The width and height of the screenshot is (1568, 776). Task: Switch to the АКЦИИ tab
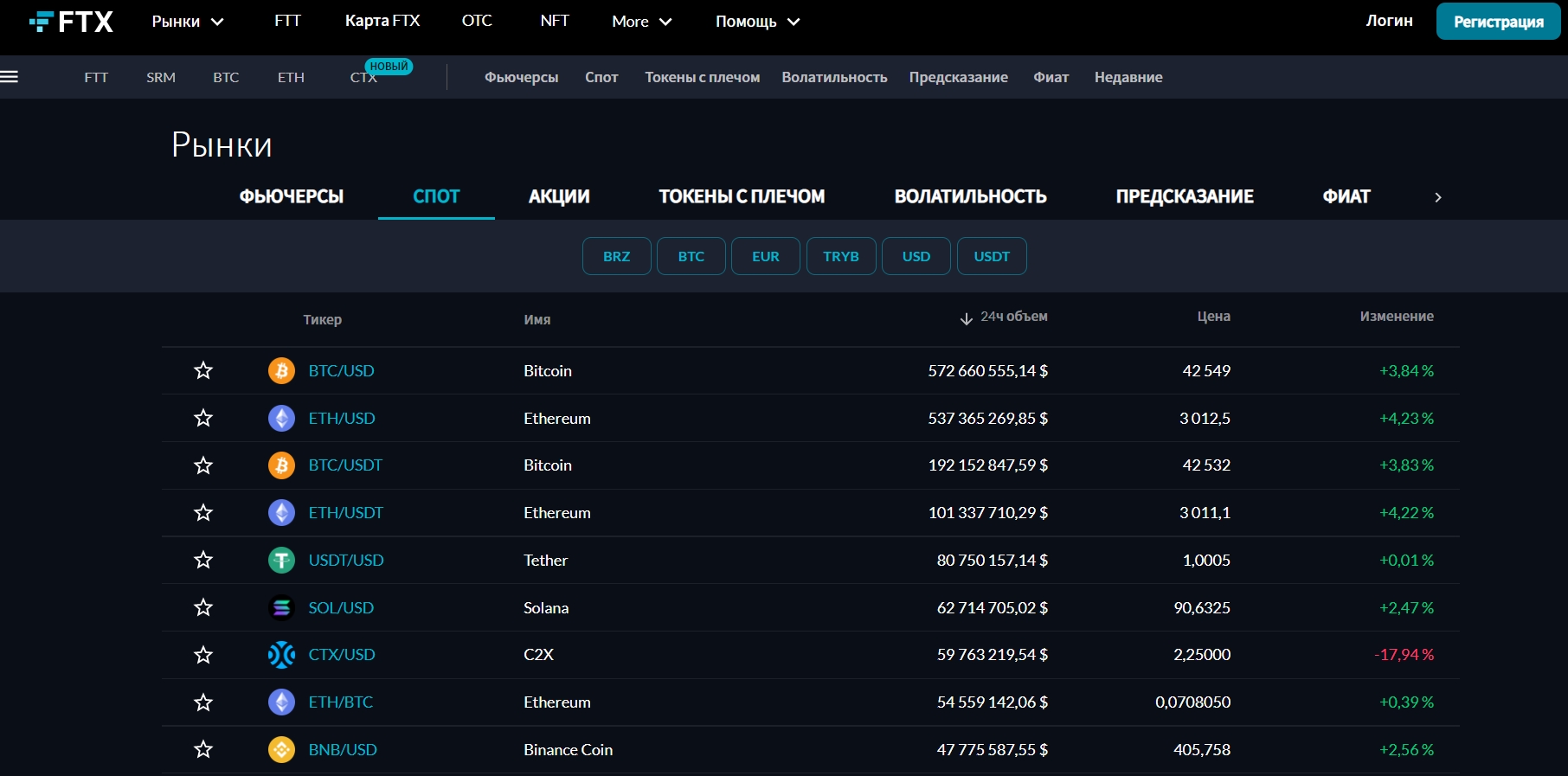(x=559, y=196)
